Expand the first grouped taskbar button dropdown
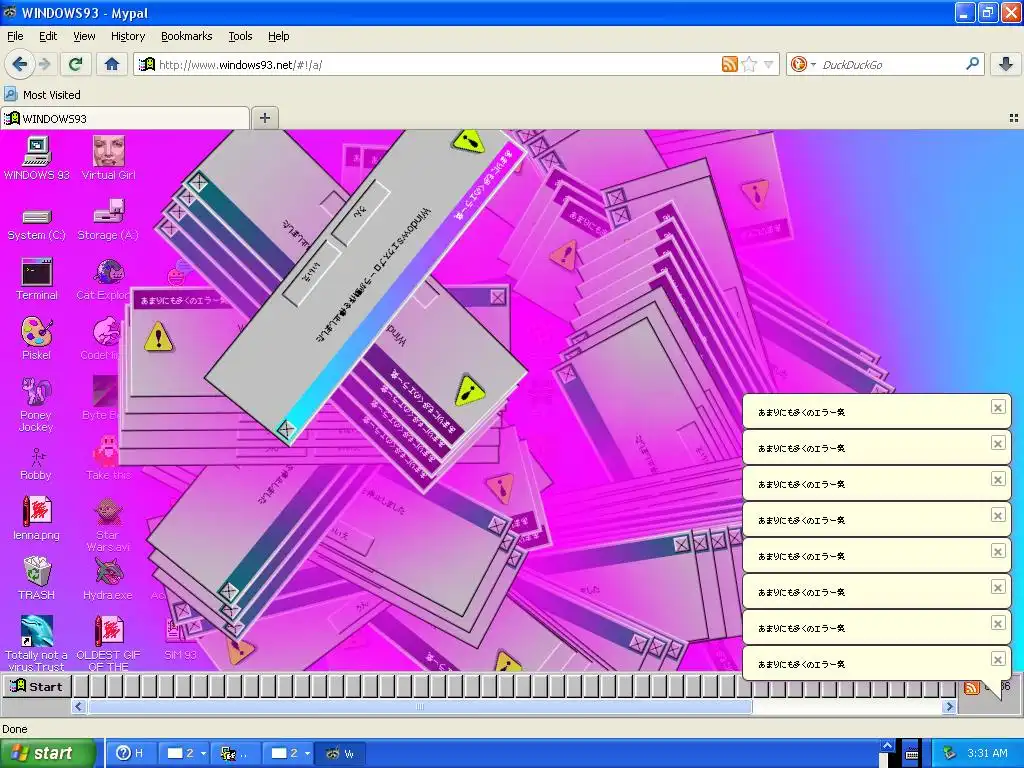 coord(203,754)
